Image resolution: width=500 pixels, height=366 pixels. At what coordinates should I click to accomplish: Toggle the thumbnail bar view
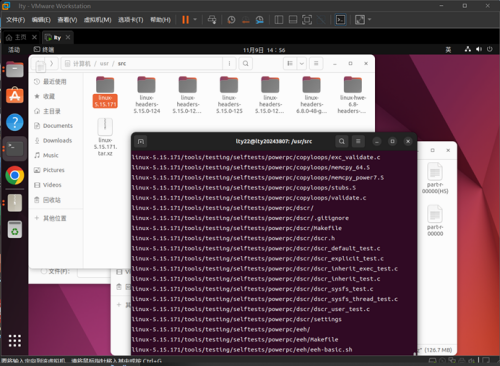tap(293, 20)
